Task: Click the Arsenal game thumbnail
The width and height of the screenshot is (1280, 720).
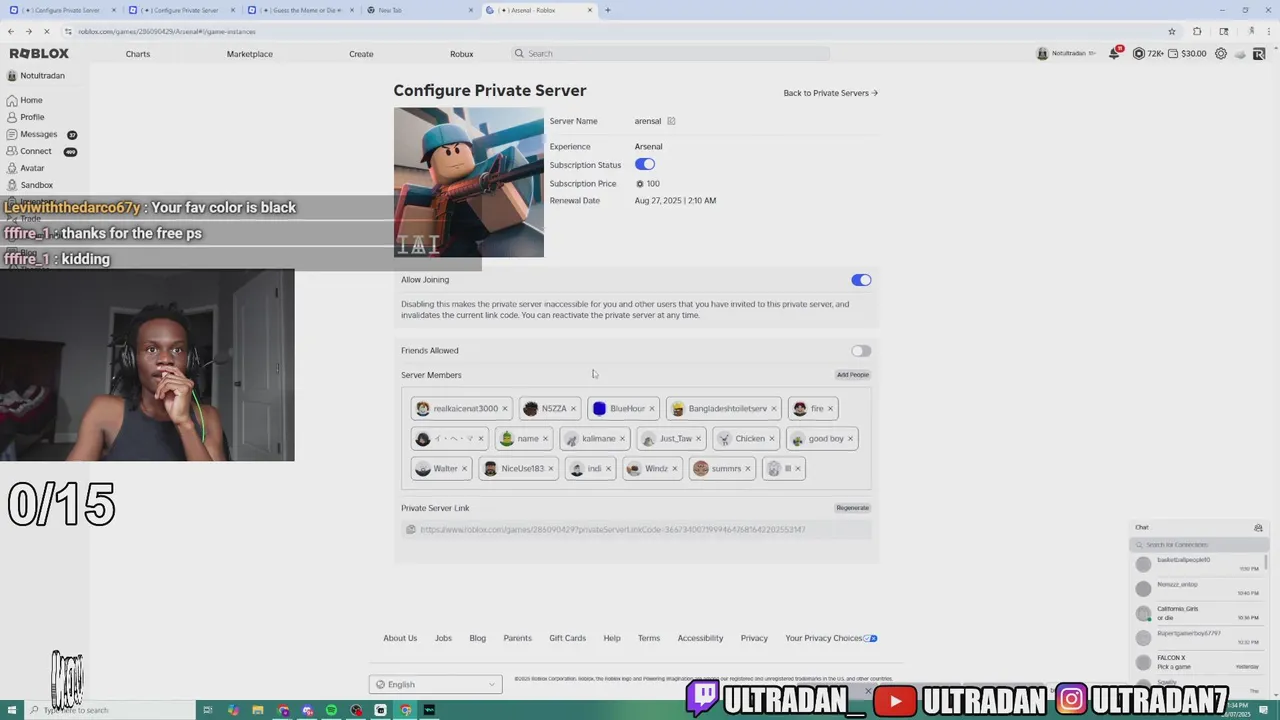Action: [x=469, y=182]
